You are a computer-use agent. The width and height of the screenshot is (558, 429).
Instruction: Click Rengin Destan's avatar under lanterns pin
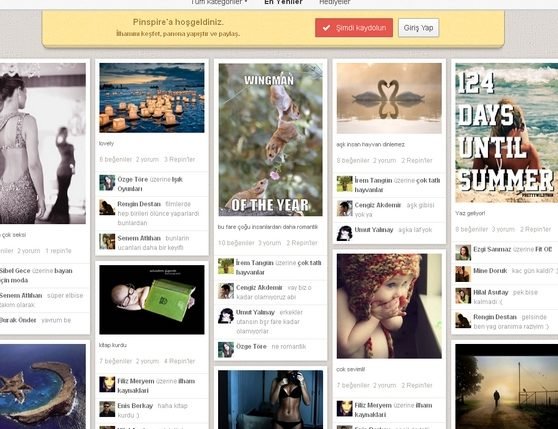coord(107,207)
